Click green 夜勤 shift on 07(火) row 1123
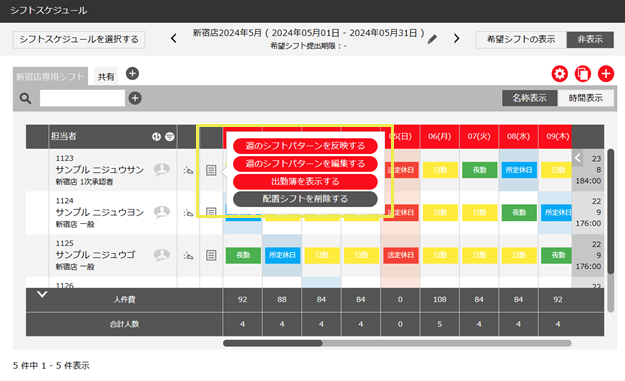 coord(479,170)
